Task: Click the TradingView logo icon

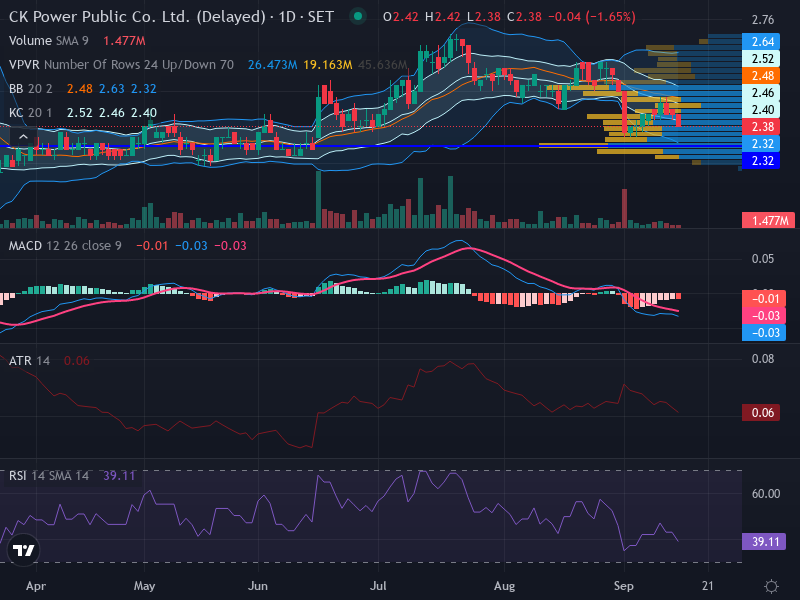Action: [23, 550]
